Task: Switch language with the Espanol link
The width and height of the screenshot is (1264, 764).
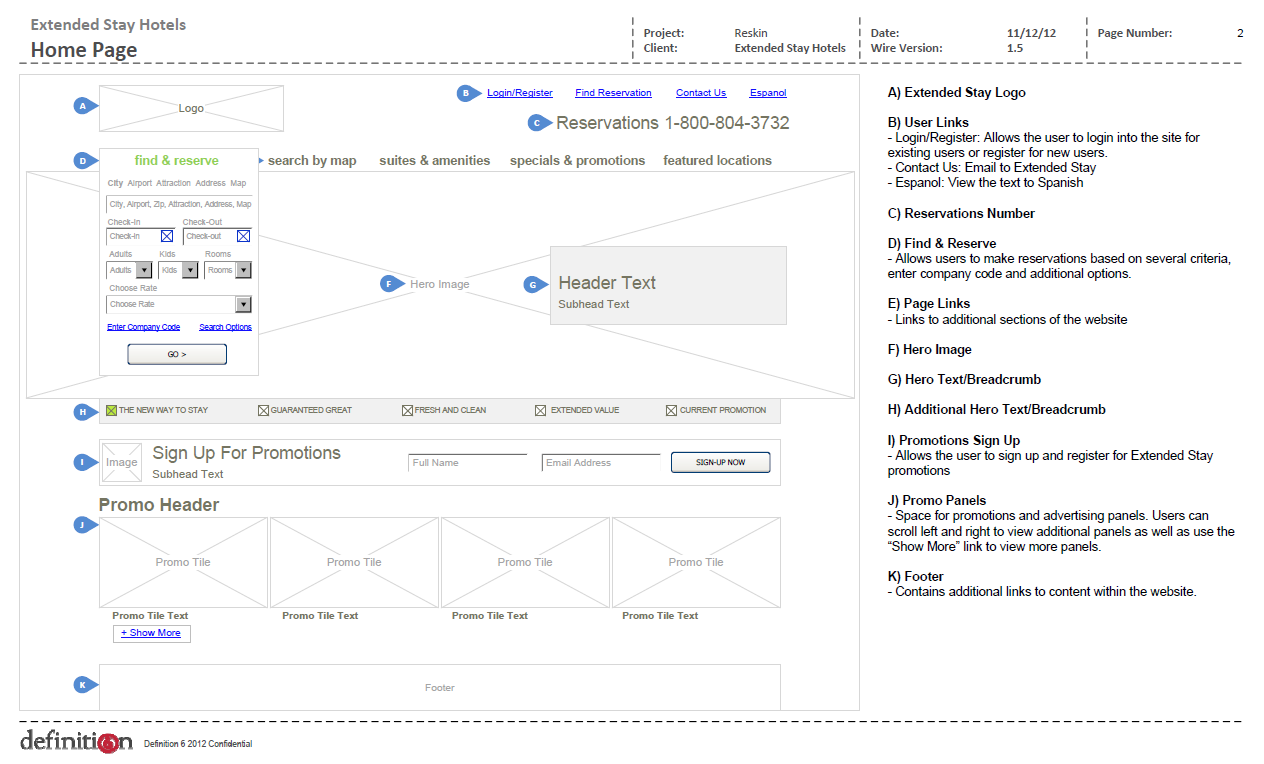Action: [768, 93]
